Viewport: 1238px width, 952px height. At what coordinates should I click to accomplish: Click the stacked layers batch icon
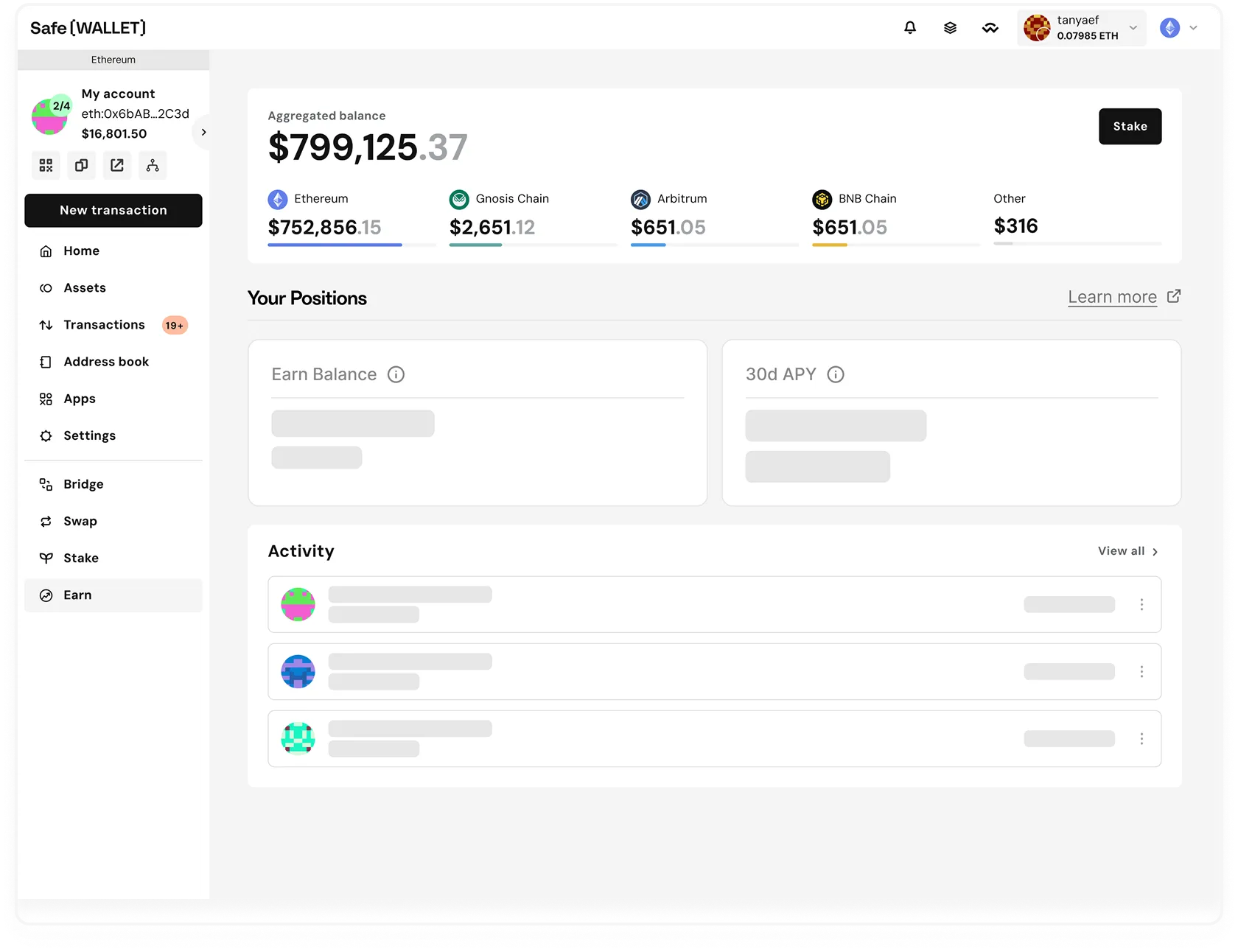coord(950,28)
